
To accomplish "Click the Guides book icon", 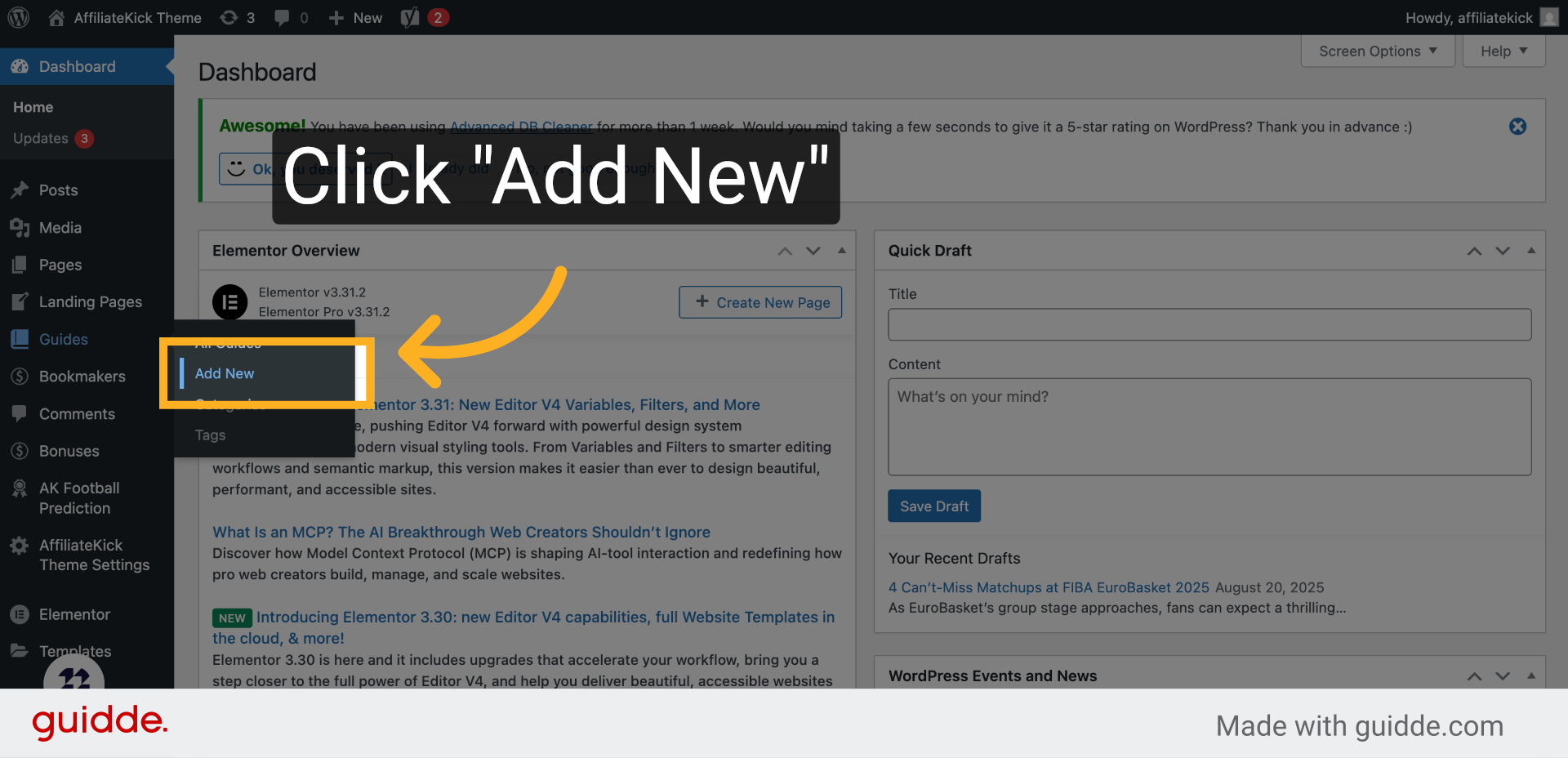I will tap(20, 339).
